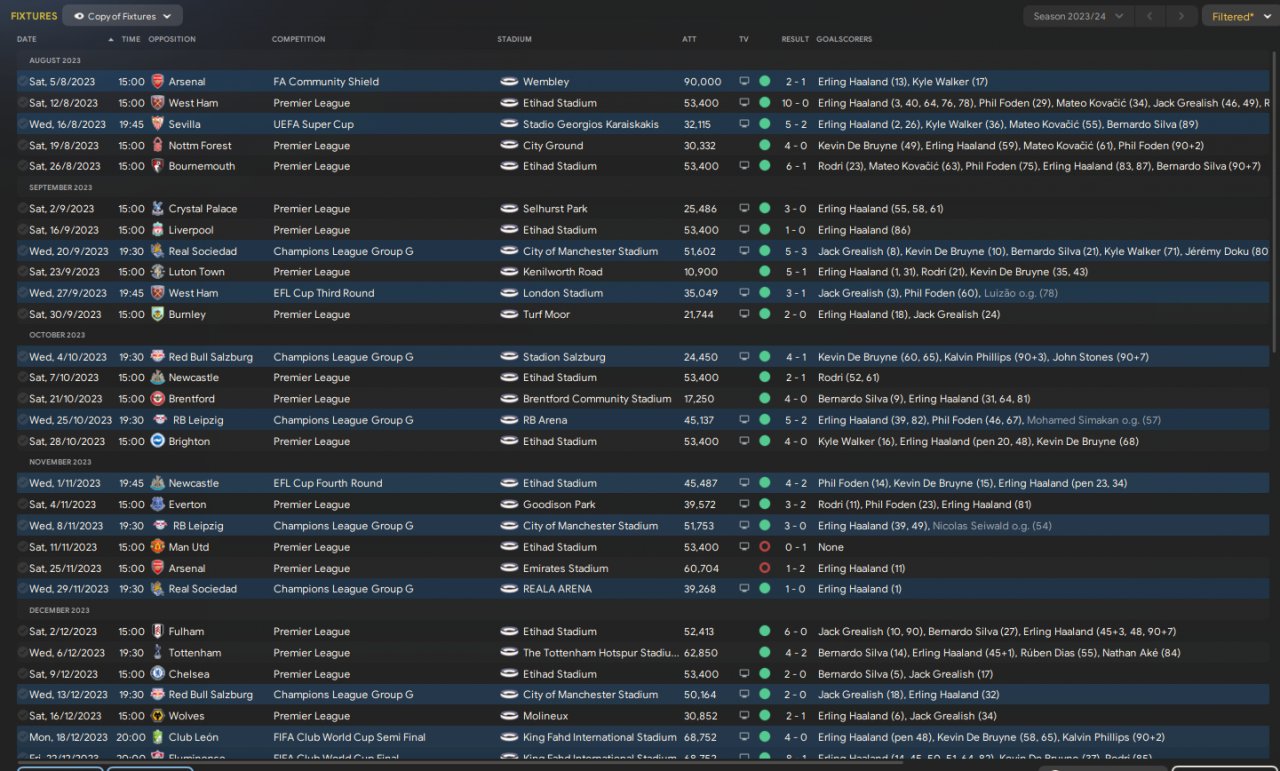Click the Liverpool club badge
The image size is (1280, 771).
click(x=157, y=230)
